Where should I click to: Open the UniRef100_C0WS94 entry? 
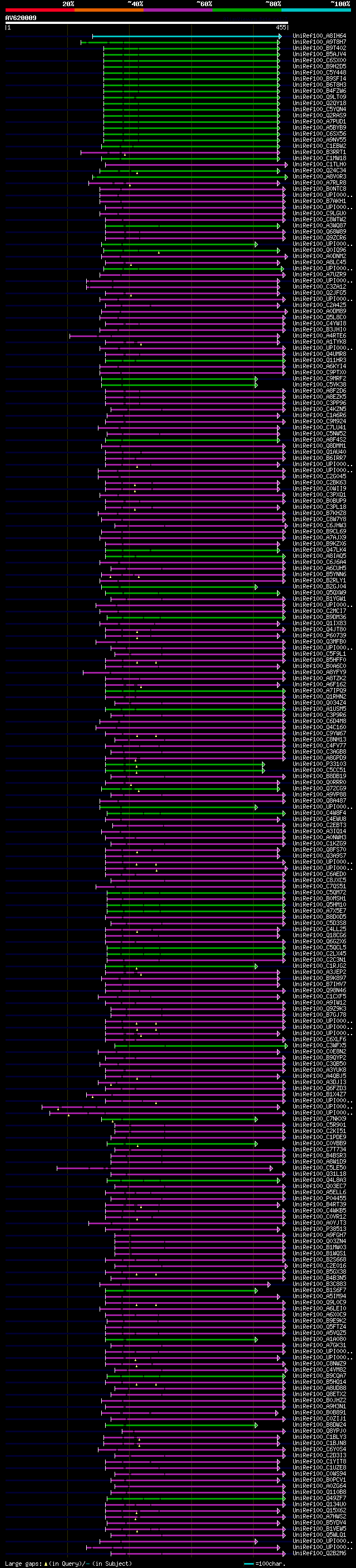pyautogui.click(x=319, y=1474)
